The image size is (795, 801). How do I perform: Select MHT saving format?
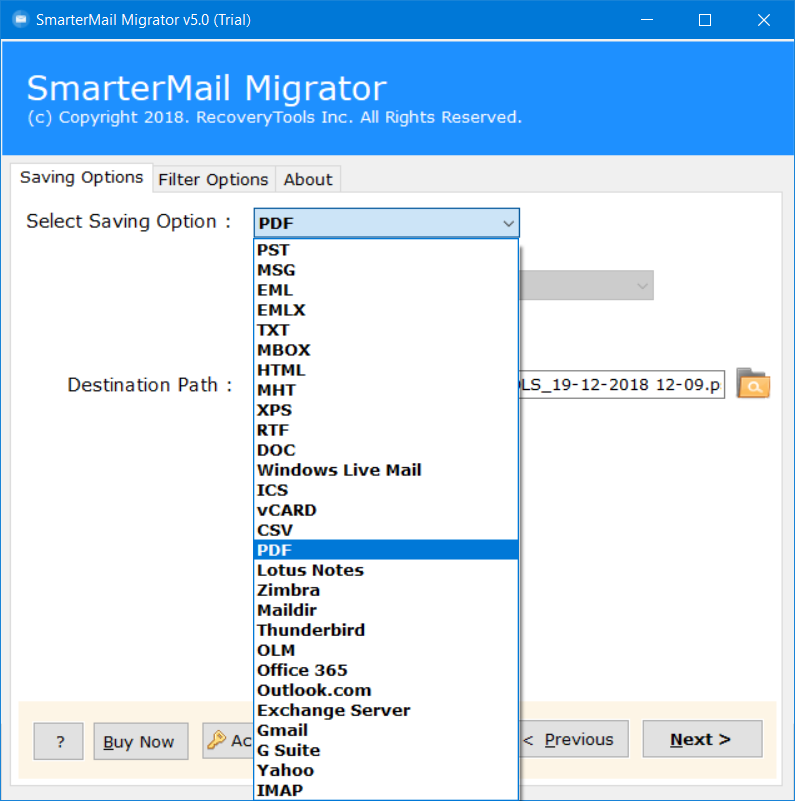coord(386,390)
